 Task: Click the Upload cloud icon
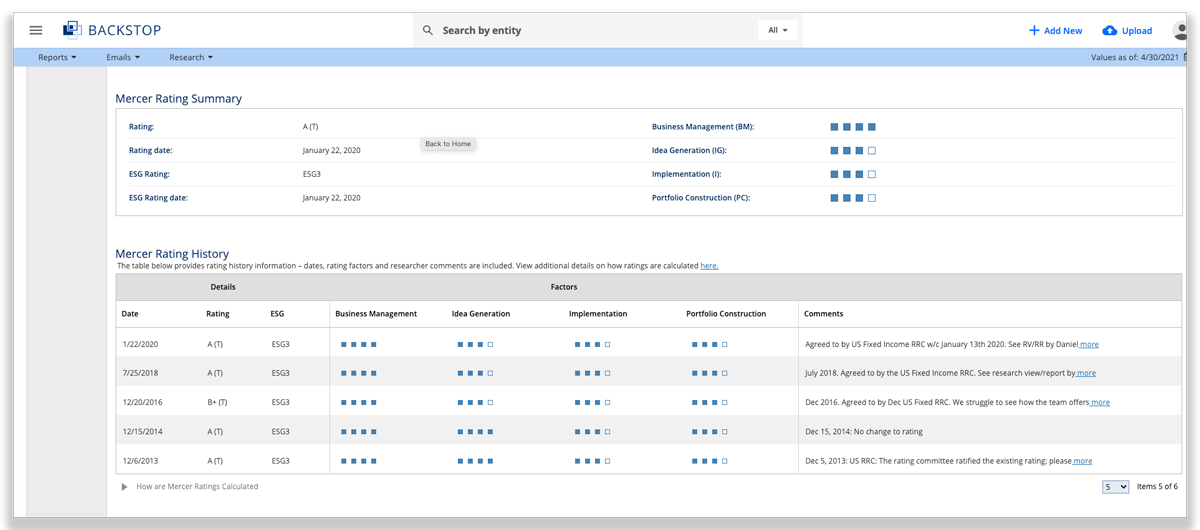tap(1110, 31)
